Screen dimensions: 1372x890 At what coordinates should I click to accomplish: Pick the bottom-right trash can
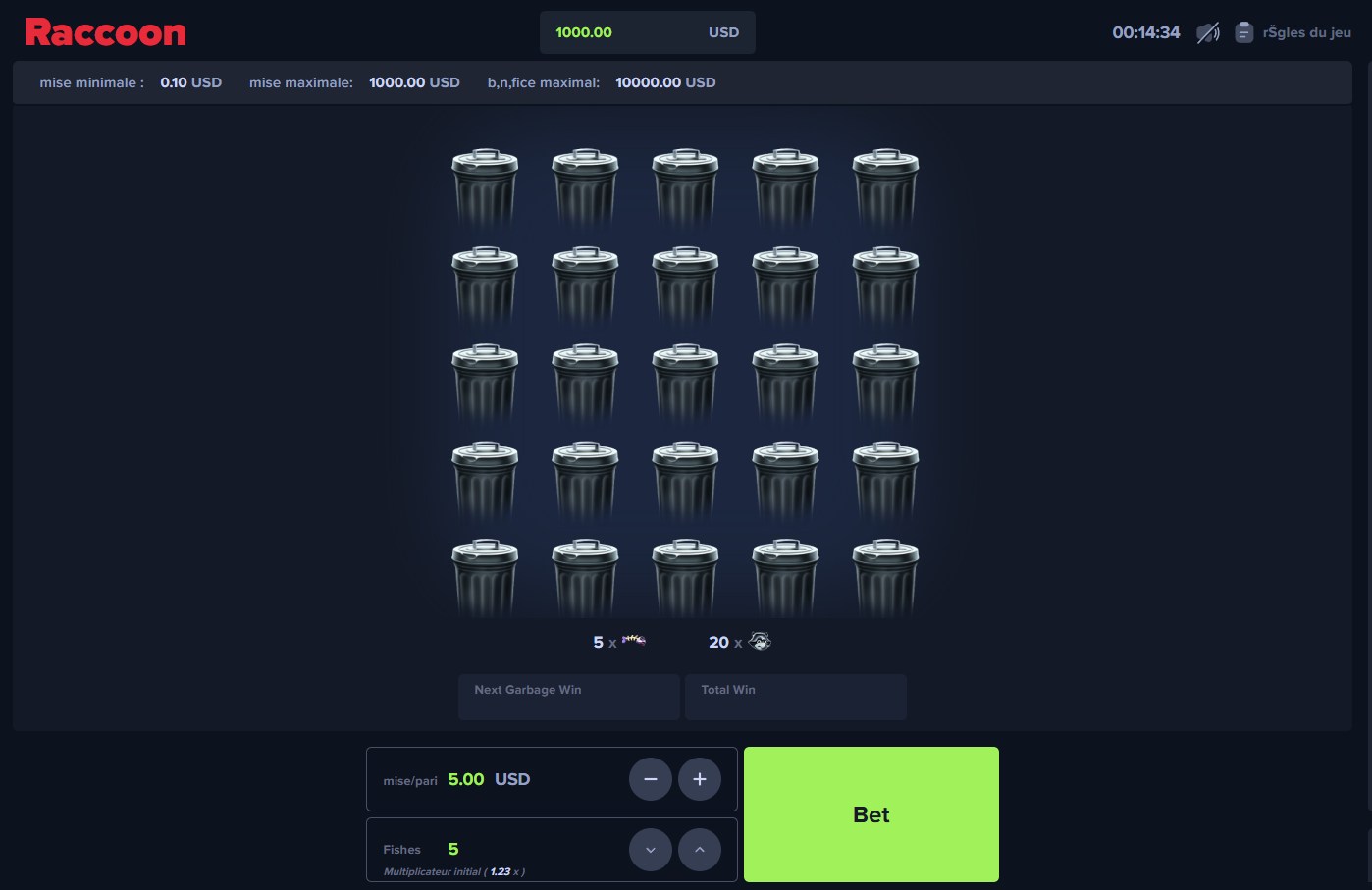(x=885, y=577)
